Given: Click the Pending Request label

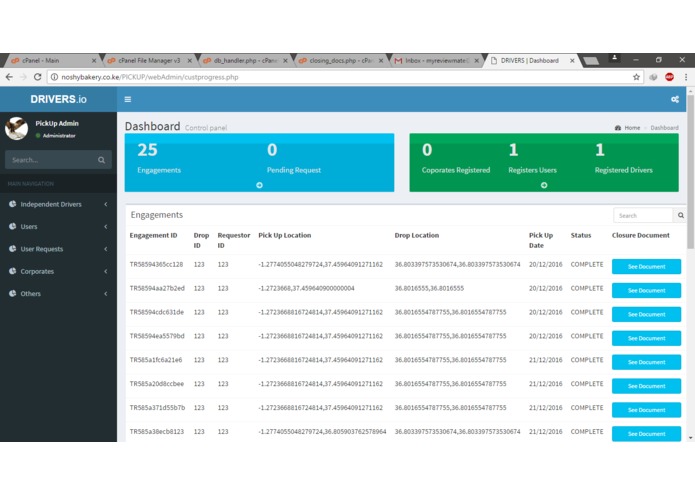Looking at the screenshot, I should (293, 170).
